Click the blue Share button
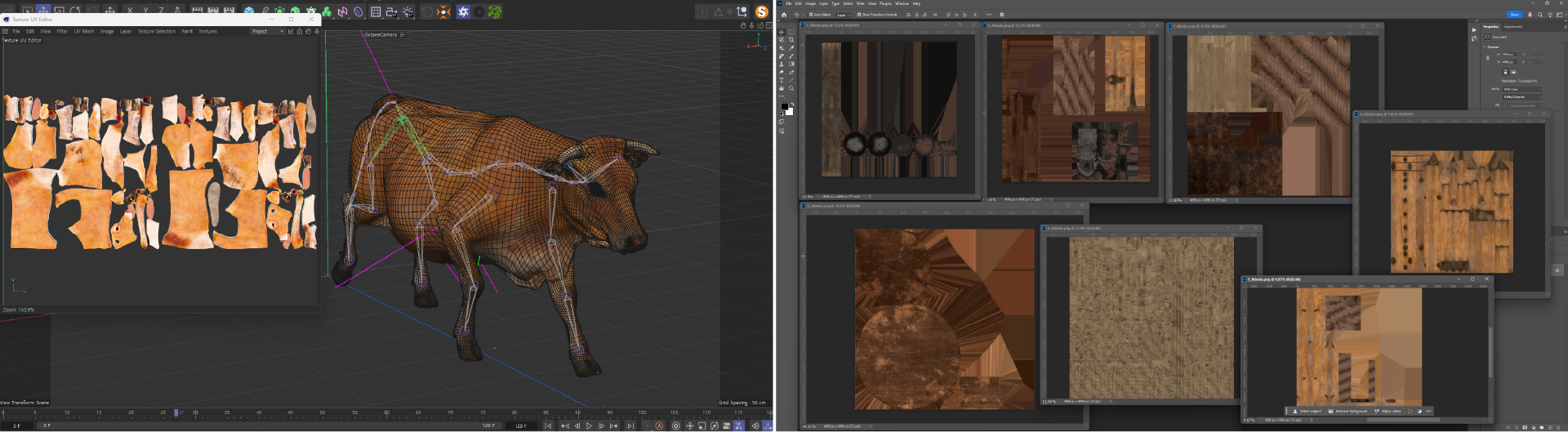Image resolution: width=1568 pixels, height=432 pixels. click(1514, 15)
